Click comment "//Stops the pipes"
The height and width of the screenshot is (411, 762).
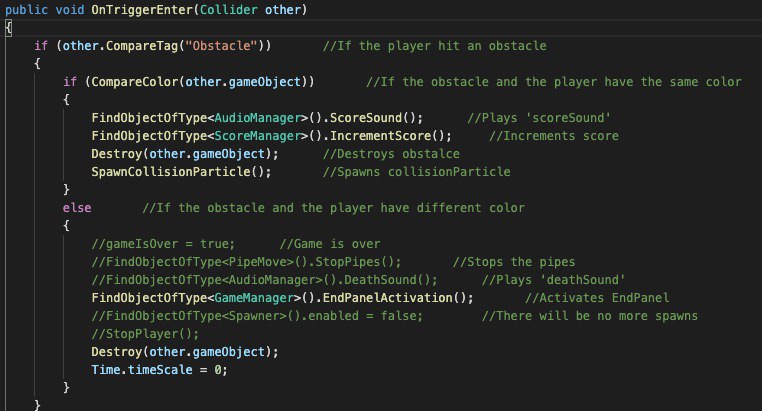[x=514, y=261]
